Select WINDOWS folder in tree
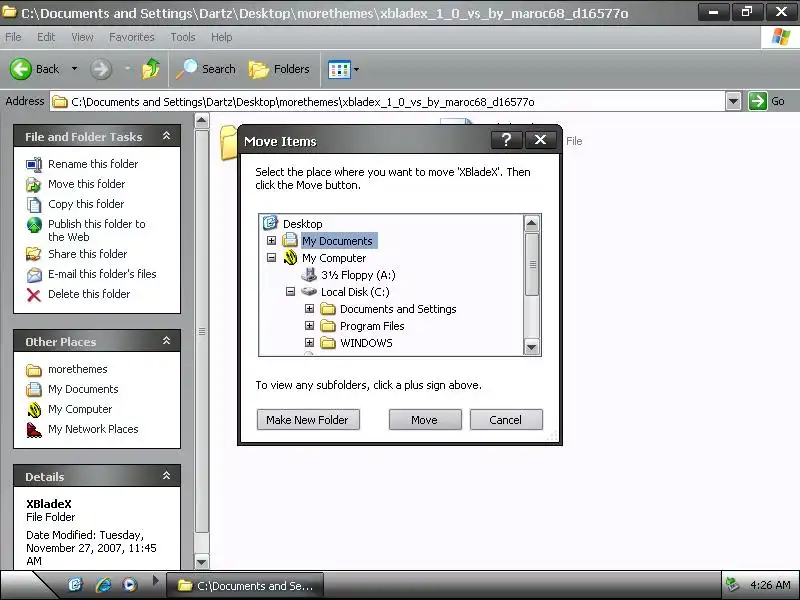800x600 pixels. point(366,343)
